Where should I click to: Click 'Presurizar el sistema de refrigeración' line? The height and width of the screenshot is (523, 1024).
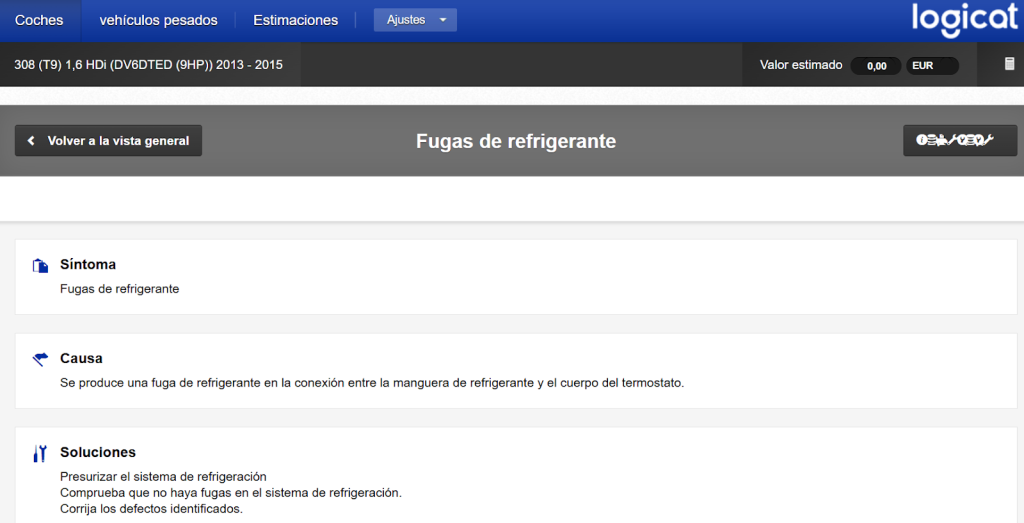click(163, 477)
